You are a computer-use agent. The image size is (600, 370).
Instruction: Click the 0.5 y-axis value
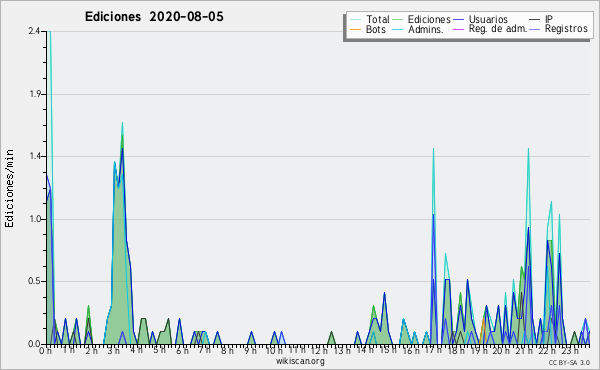coord(34,281)
